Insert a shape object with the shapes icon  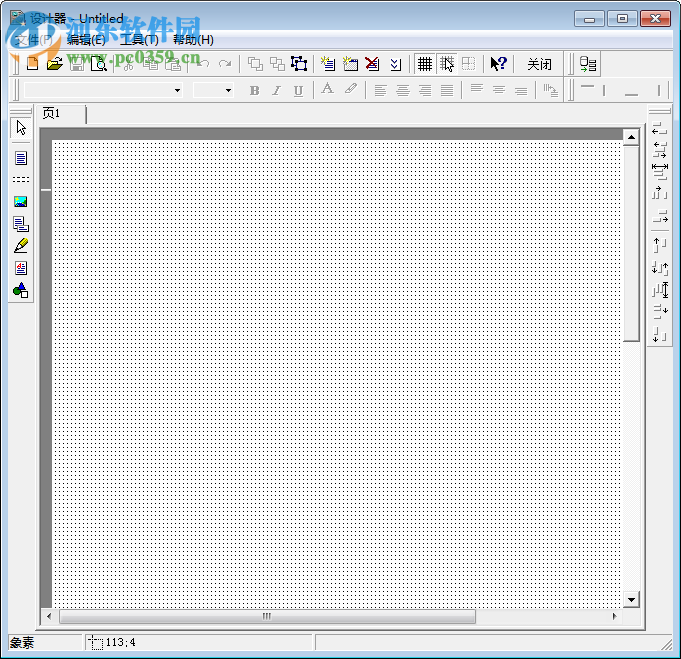pos(21,290)
